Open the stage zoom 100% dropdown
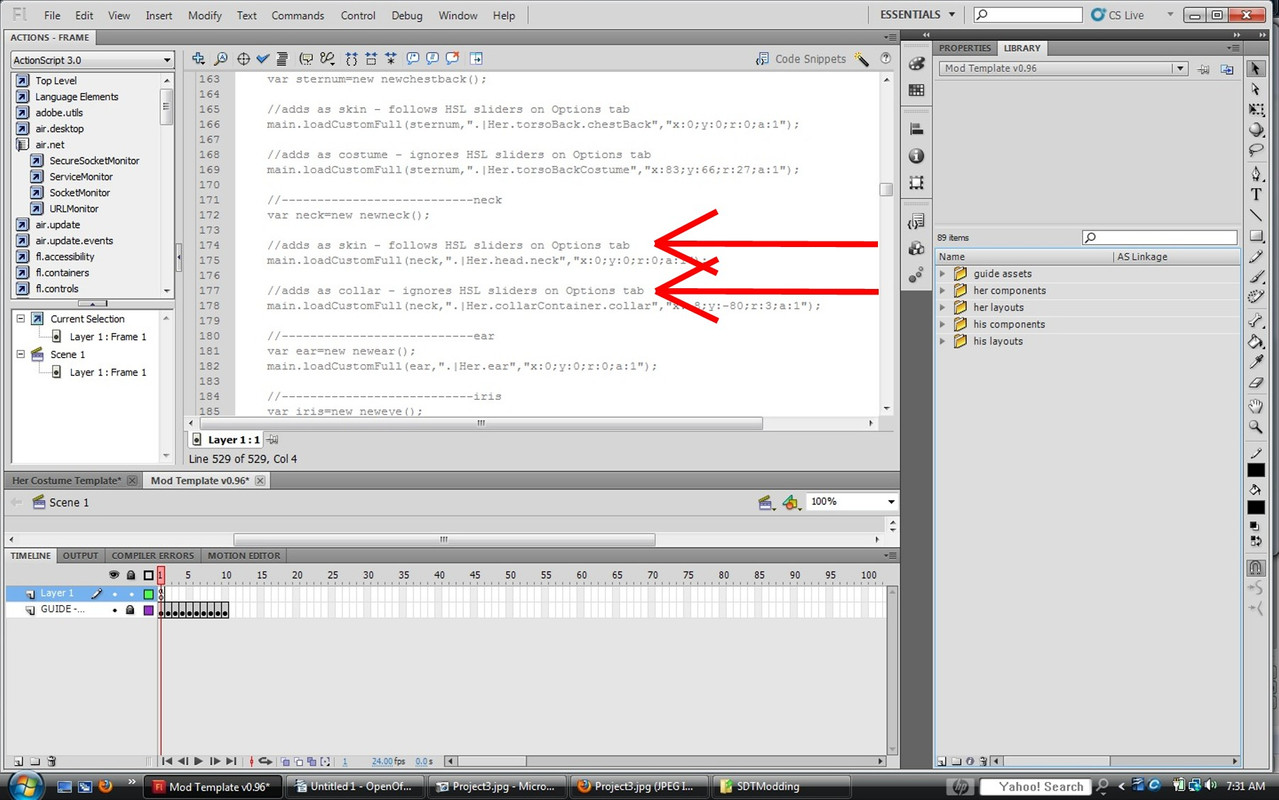1279x800 pixels. [851, 502]
